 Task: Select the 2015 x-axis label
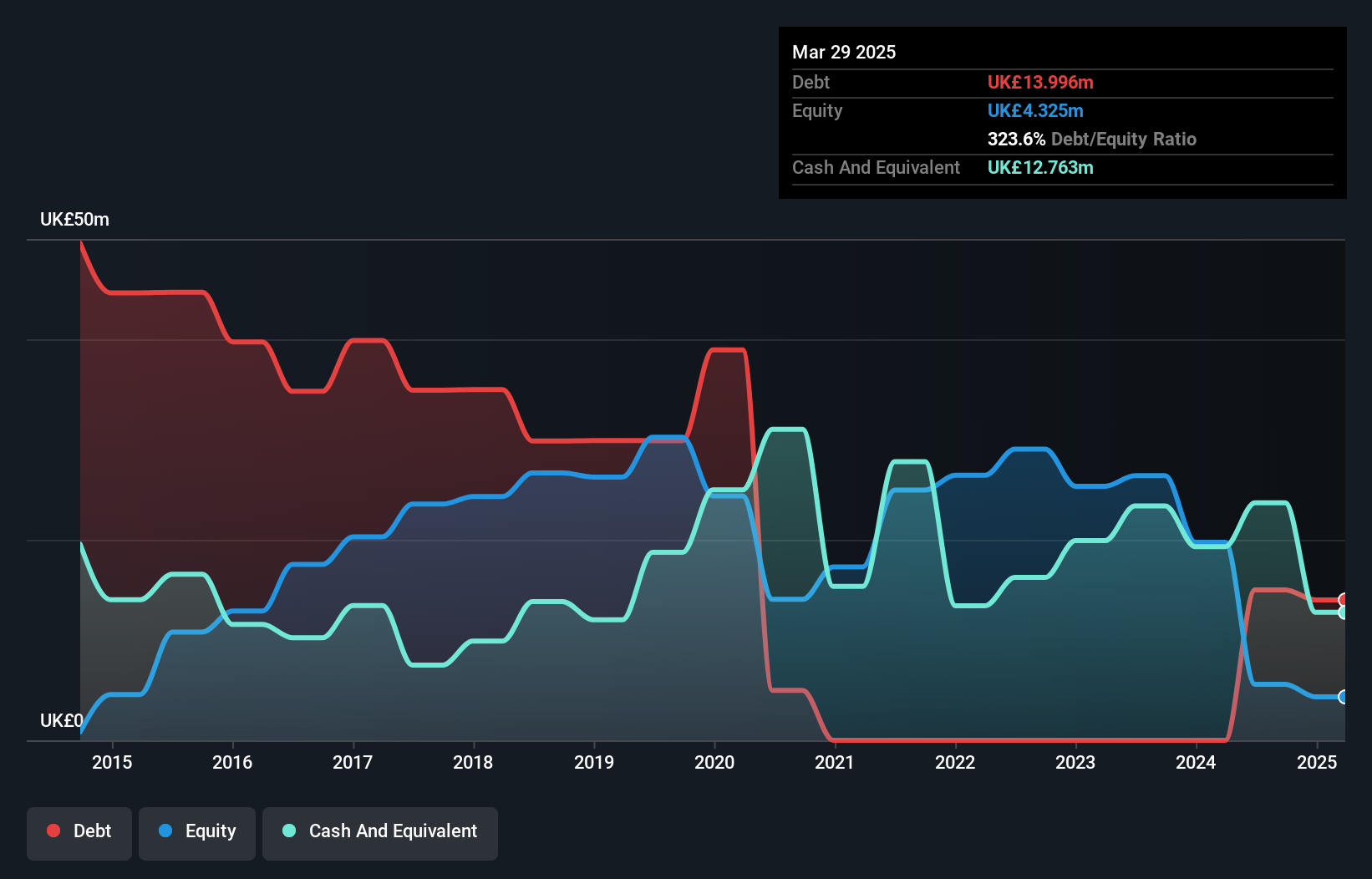[112, 762]
